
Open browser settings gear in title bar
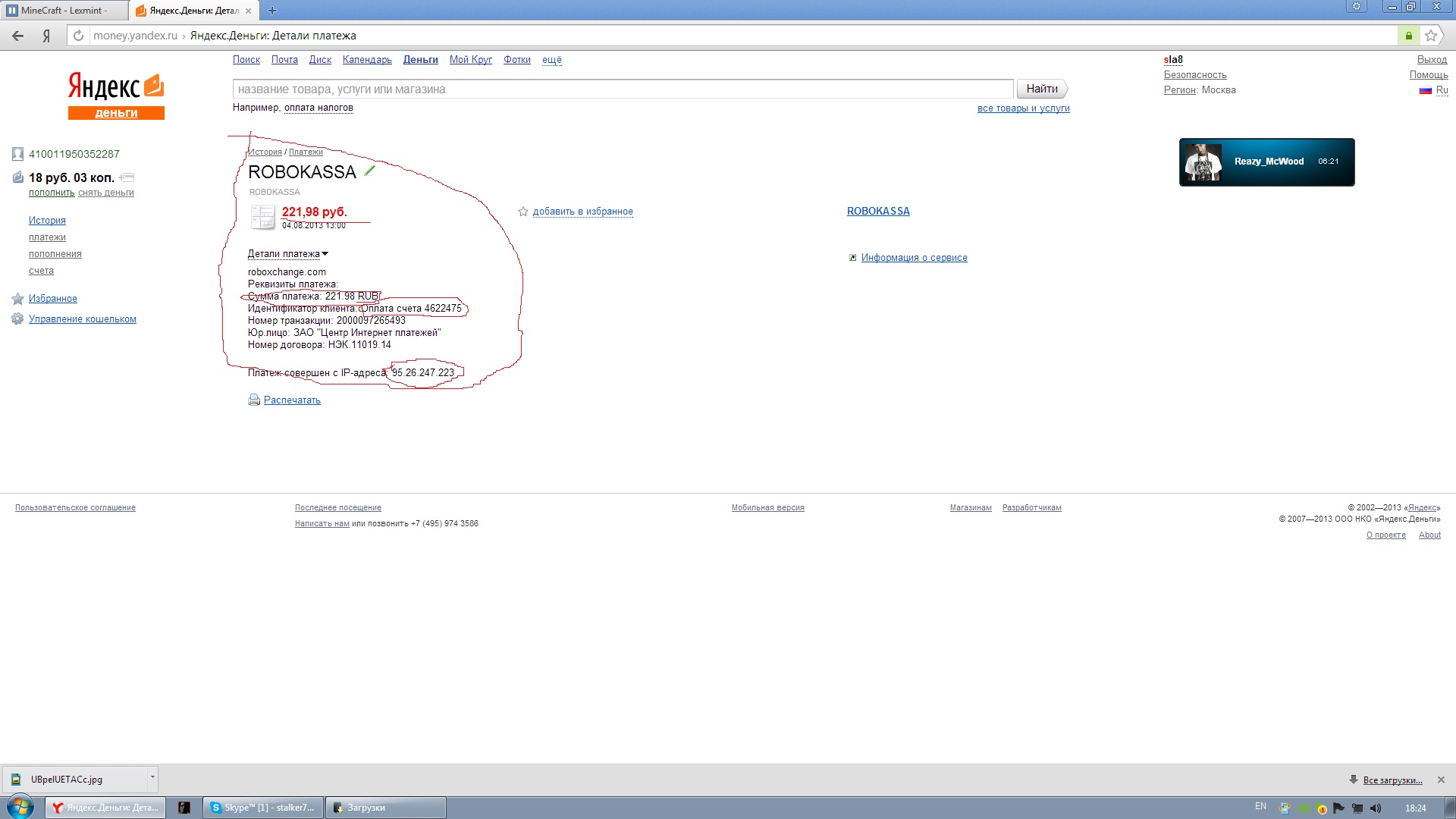coord(1357,7)
